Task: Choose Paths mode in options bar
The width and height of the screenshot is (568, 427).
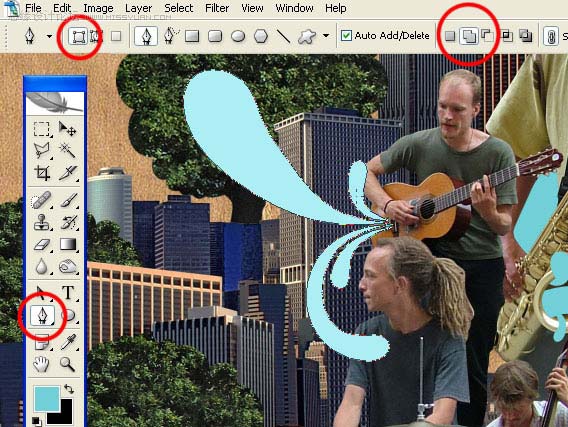Action: pos(96,36)
